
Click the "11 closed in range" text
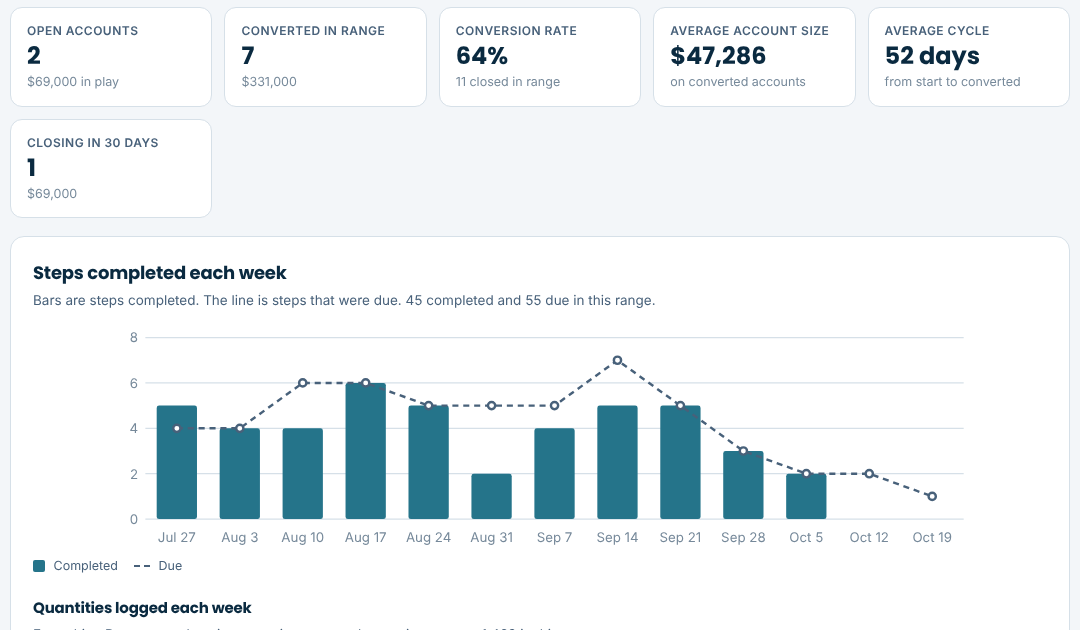(508, 82)
